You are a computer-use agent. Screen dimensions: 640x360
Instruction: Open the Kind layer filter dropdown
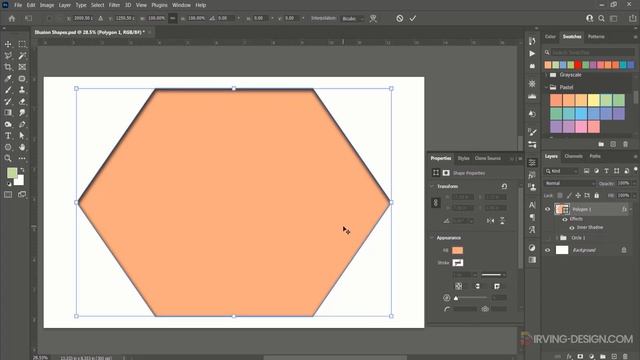(x=562, y=171)
